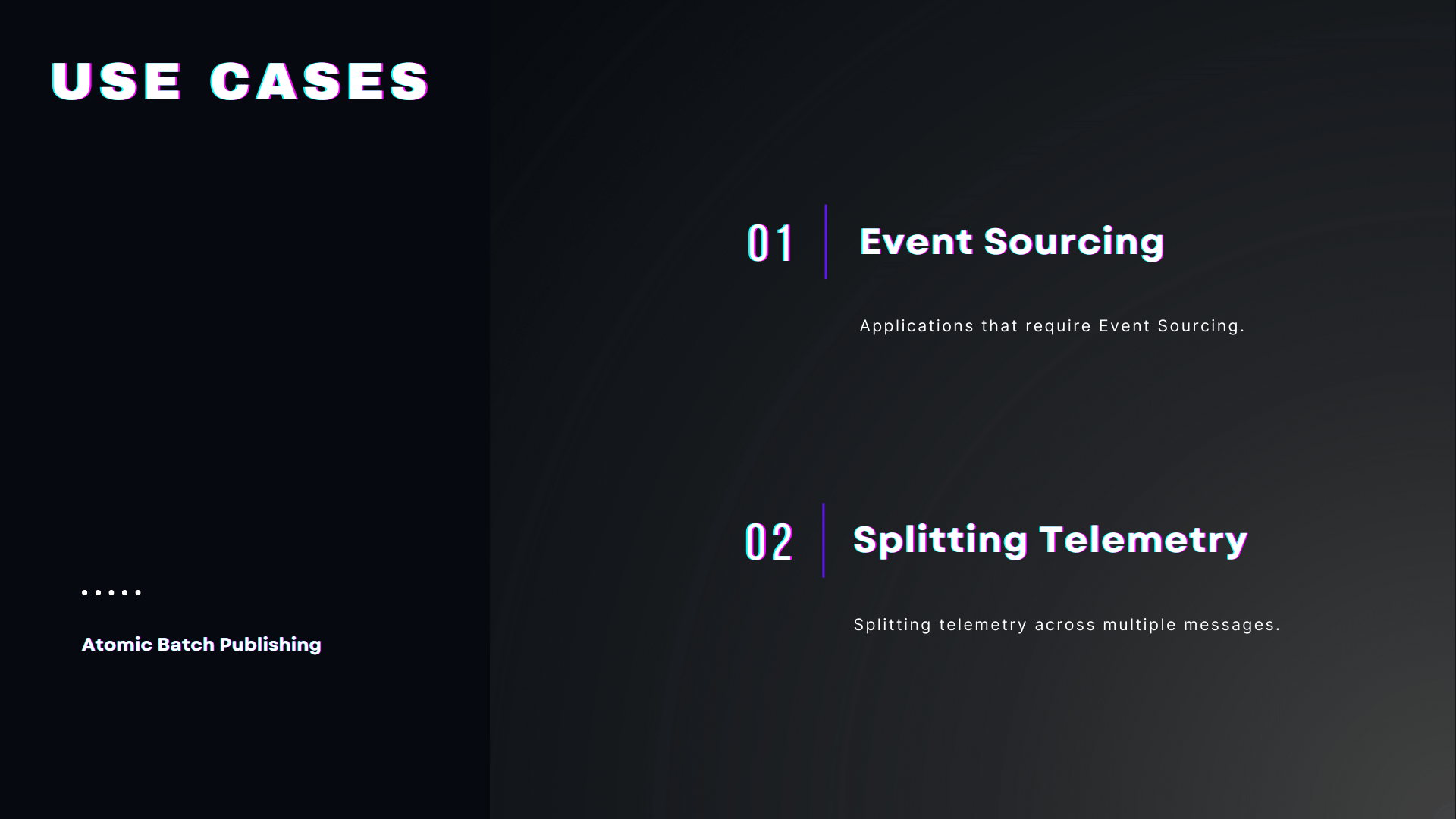This screenshot has width=1456, height=819.
Task: Select the number 02 label
Action: (769, 542)
